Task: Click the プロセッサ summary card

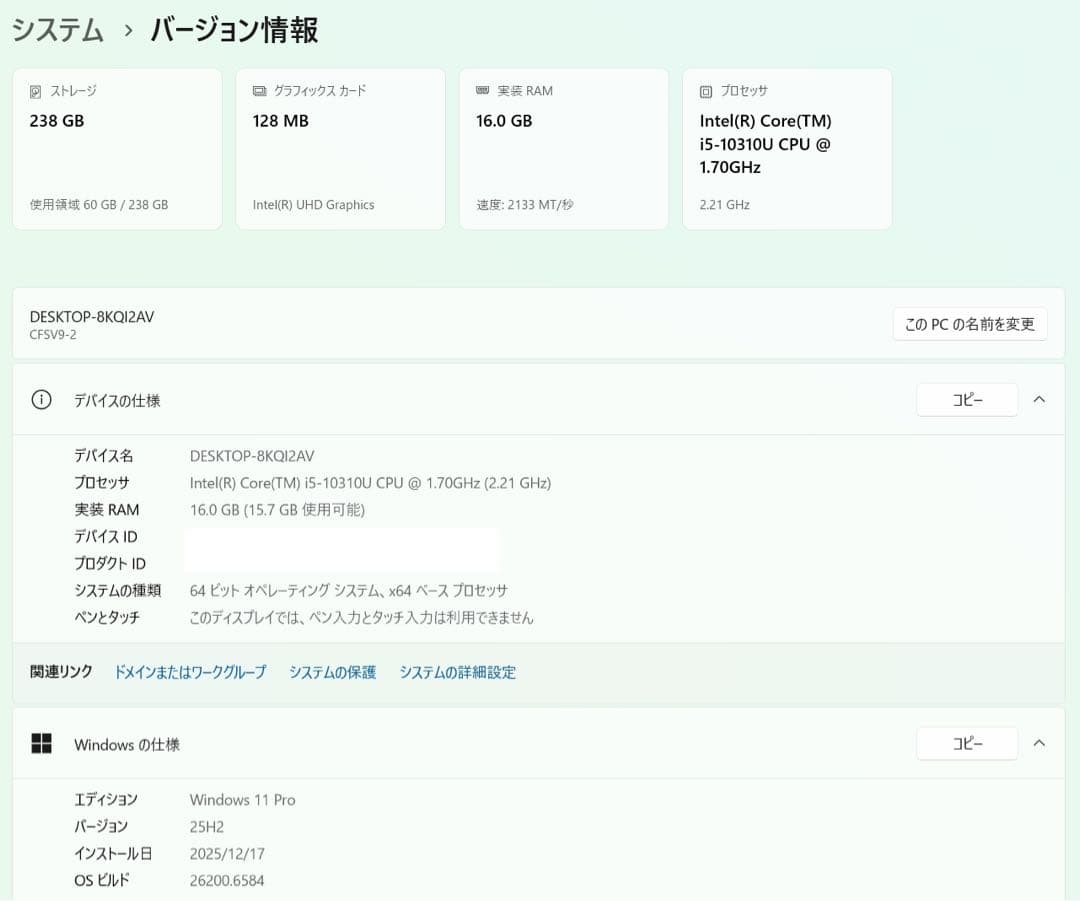Action: point(786,148)
